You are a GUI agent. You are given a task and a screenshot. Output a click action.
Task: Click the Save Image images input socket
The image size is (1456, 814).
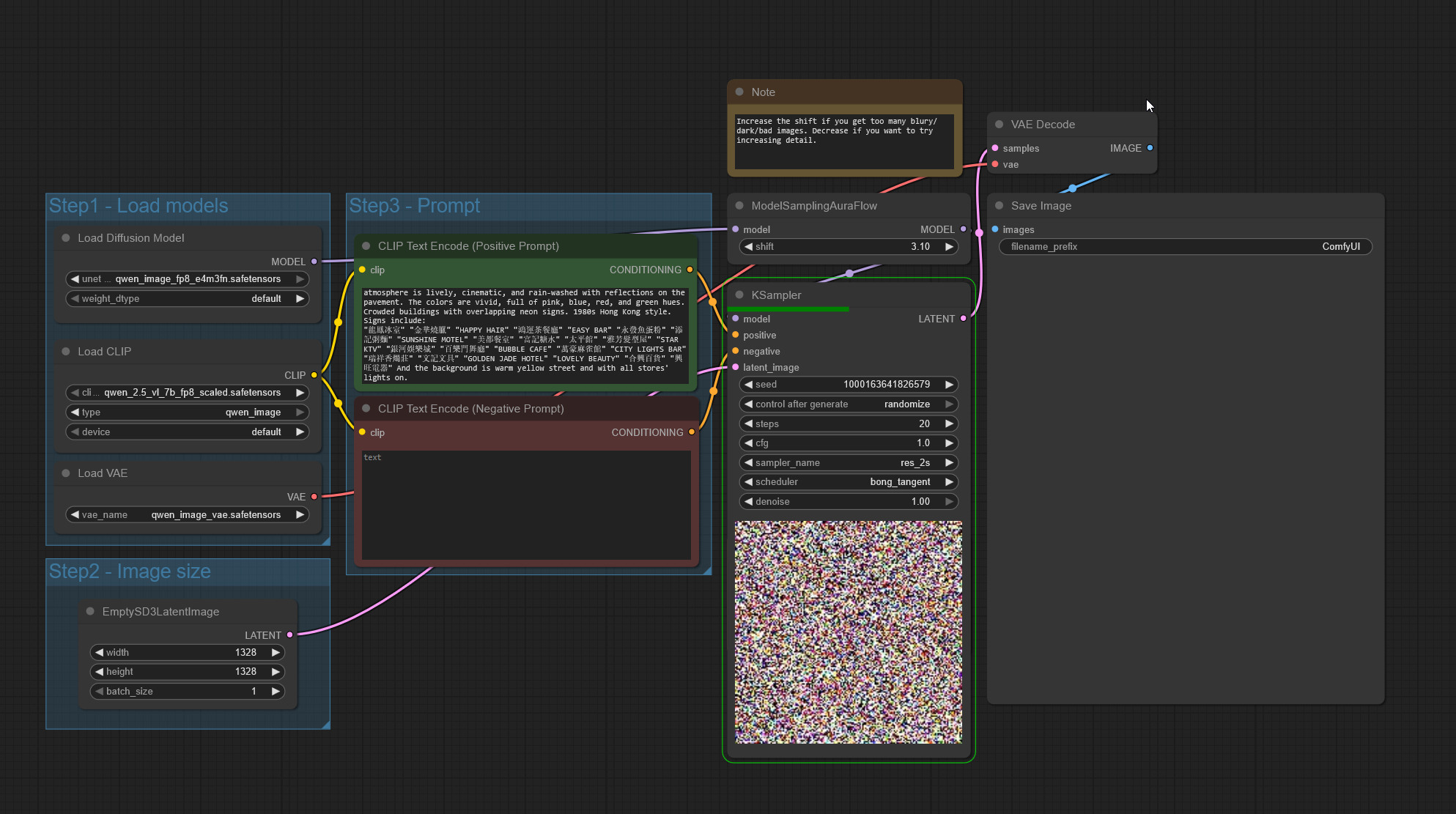pos(995,229)
